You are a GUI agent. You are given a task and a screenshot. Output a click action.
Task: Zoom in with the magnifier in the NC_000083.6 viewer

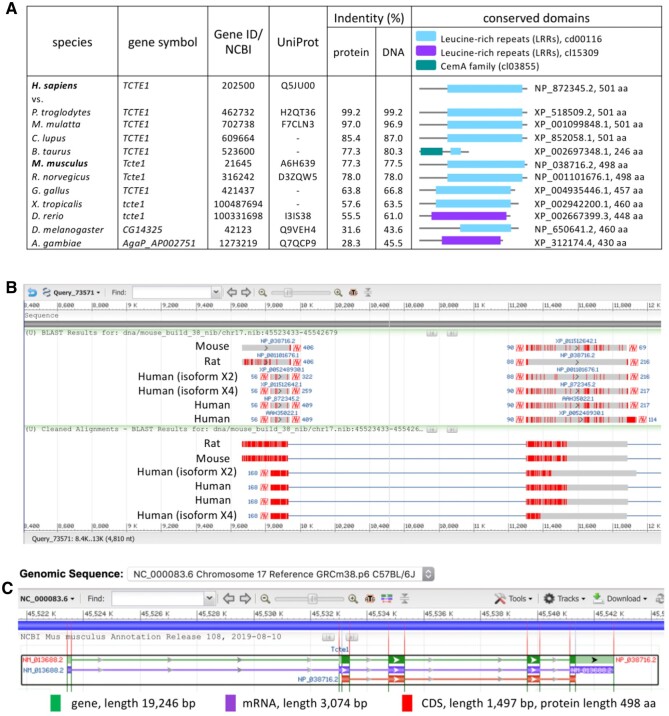click(x=353, y=598)
